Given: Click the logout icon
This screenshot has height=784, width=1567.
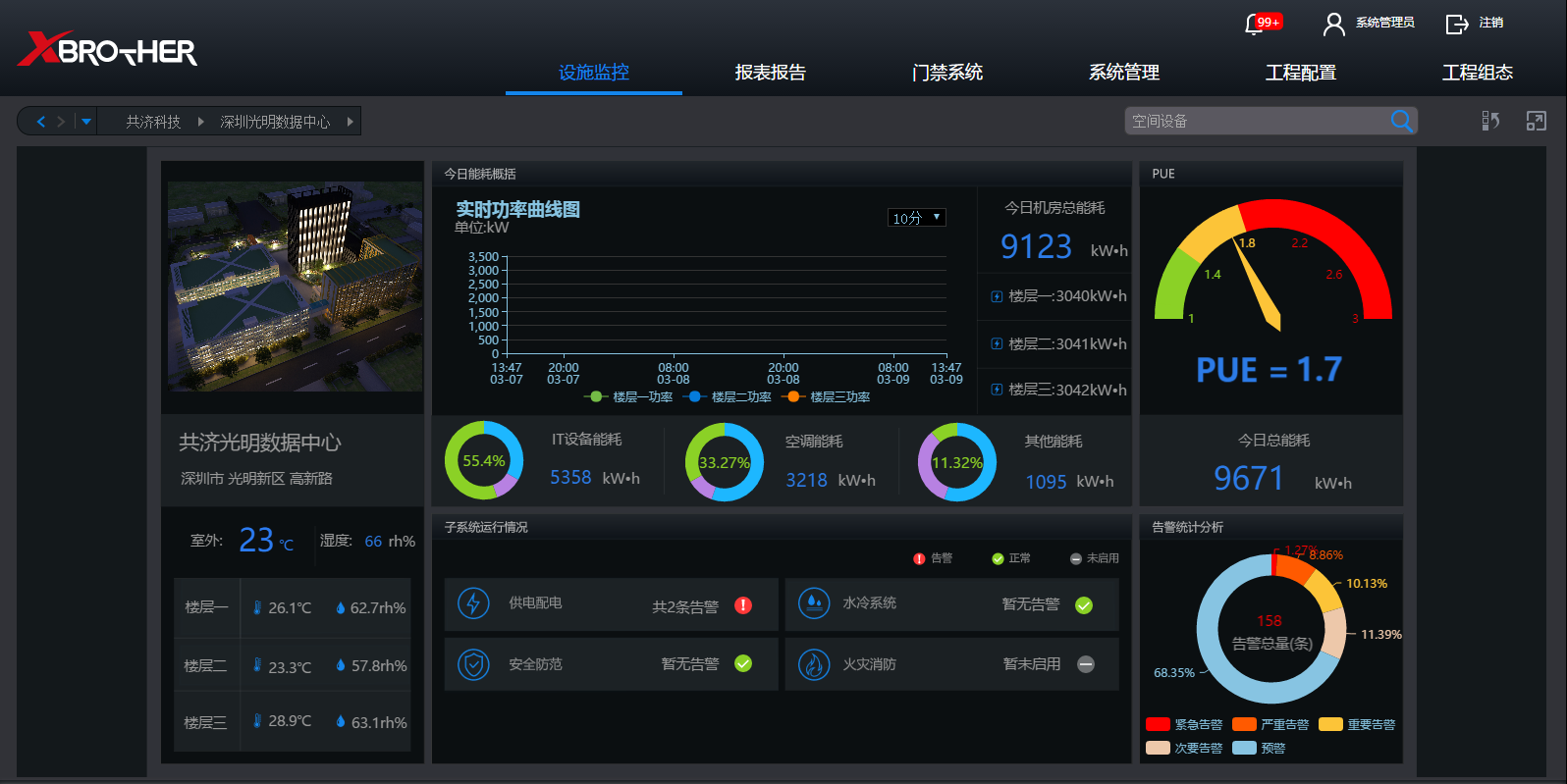Looking at the screenshot, I should [x=1457, y=24].
